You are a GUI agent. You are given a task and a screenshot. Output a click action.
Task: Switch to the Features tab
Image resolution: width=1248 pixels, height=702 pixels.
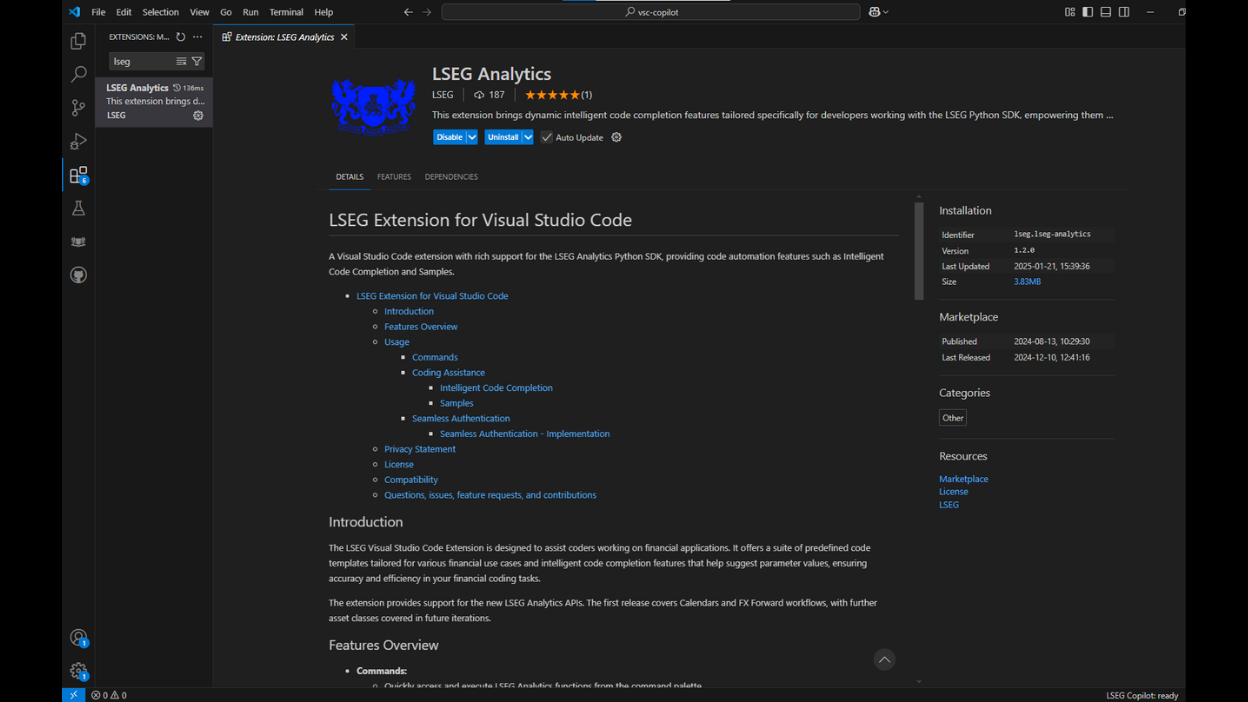pyautogui.click(x=394, y=177)
